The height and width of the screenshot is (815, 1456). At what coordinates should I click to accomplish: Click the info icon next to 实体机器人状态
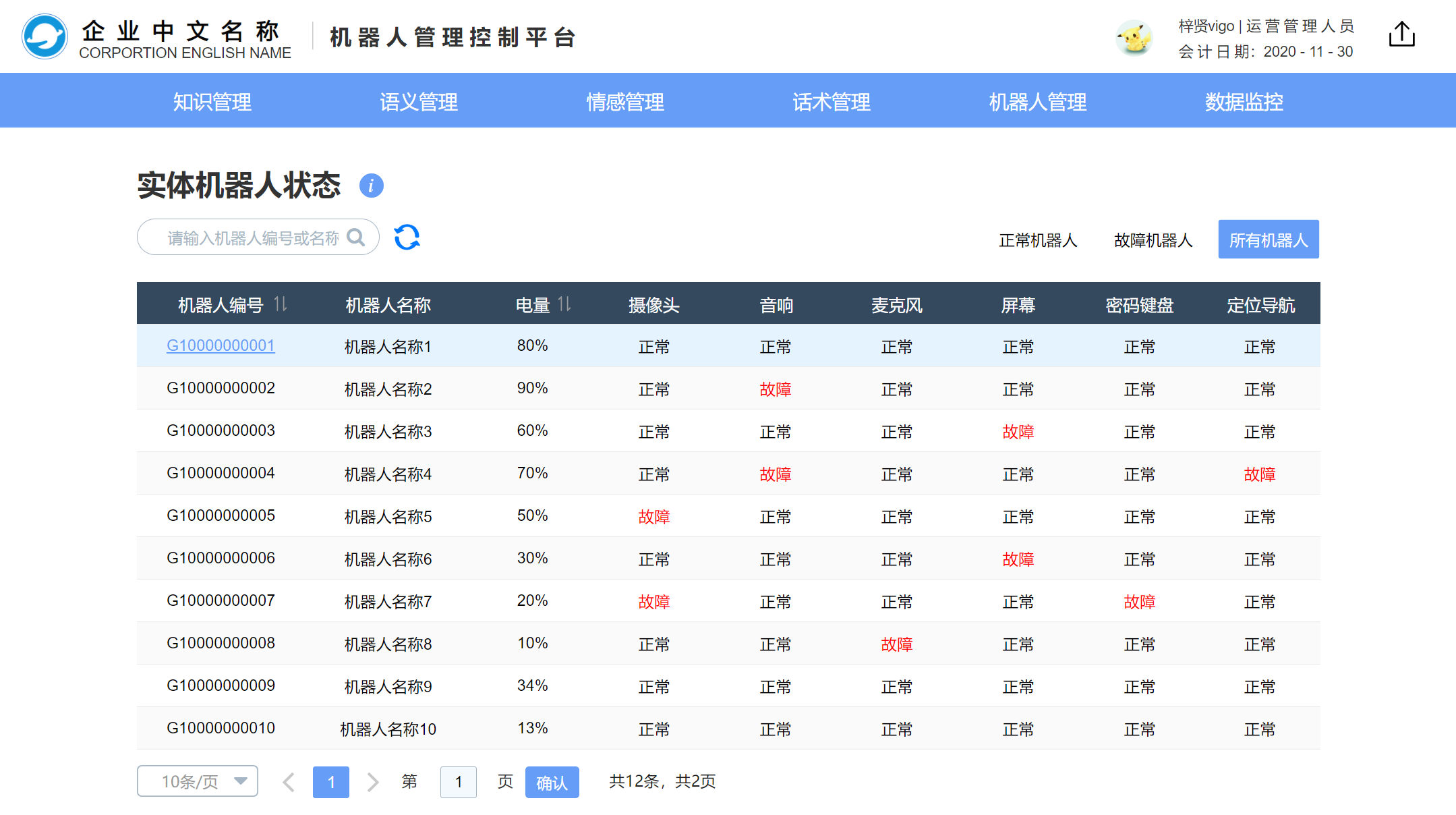pos(371,186)
